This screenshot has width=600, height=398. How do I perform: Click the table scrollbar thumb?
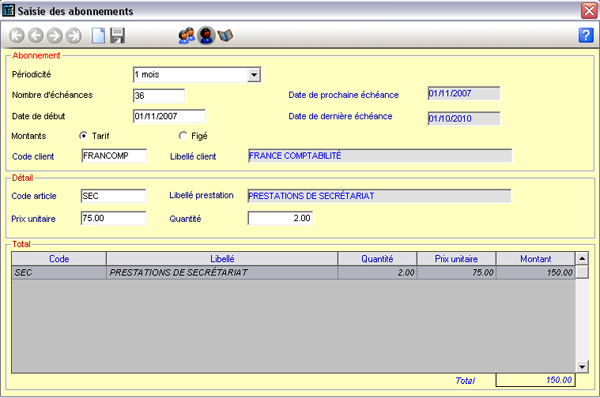click(x=582, y=272)
